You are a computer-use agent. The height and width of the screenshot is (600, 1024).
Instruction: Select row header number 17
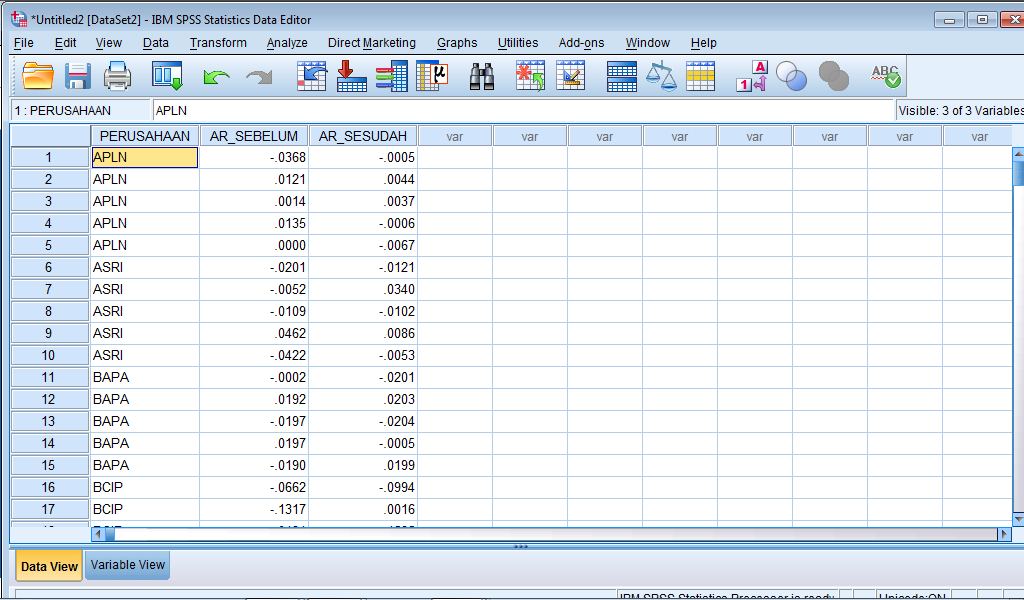49,509
